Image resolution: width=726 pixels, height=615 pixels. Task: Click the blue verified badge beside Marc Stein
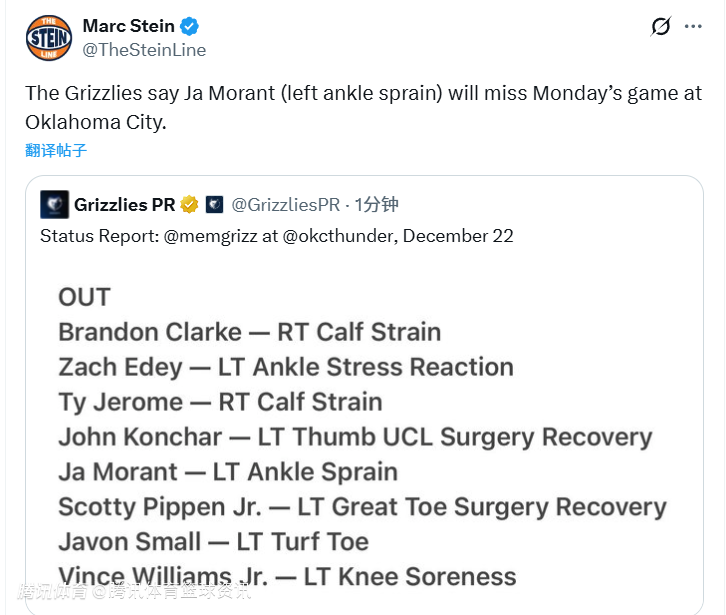[x=192, y=26]
